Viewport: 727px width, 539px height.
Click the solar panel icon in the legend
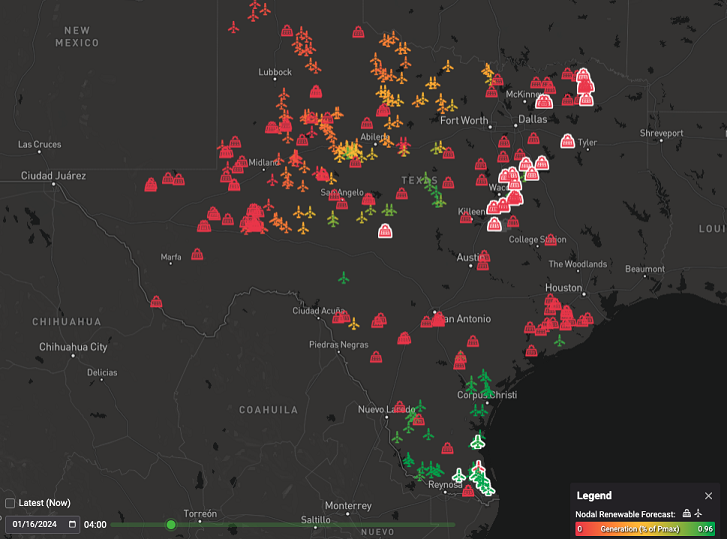coord(685,513)
